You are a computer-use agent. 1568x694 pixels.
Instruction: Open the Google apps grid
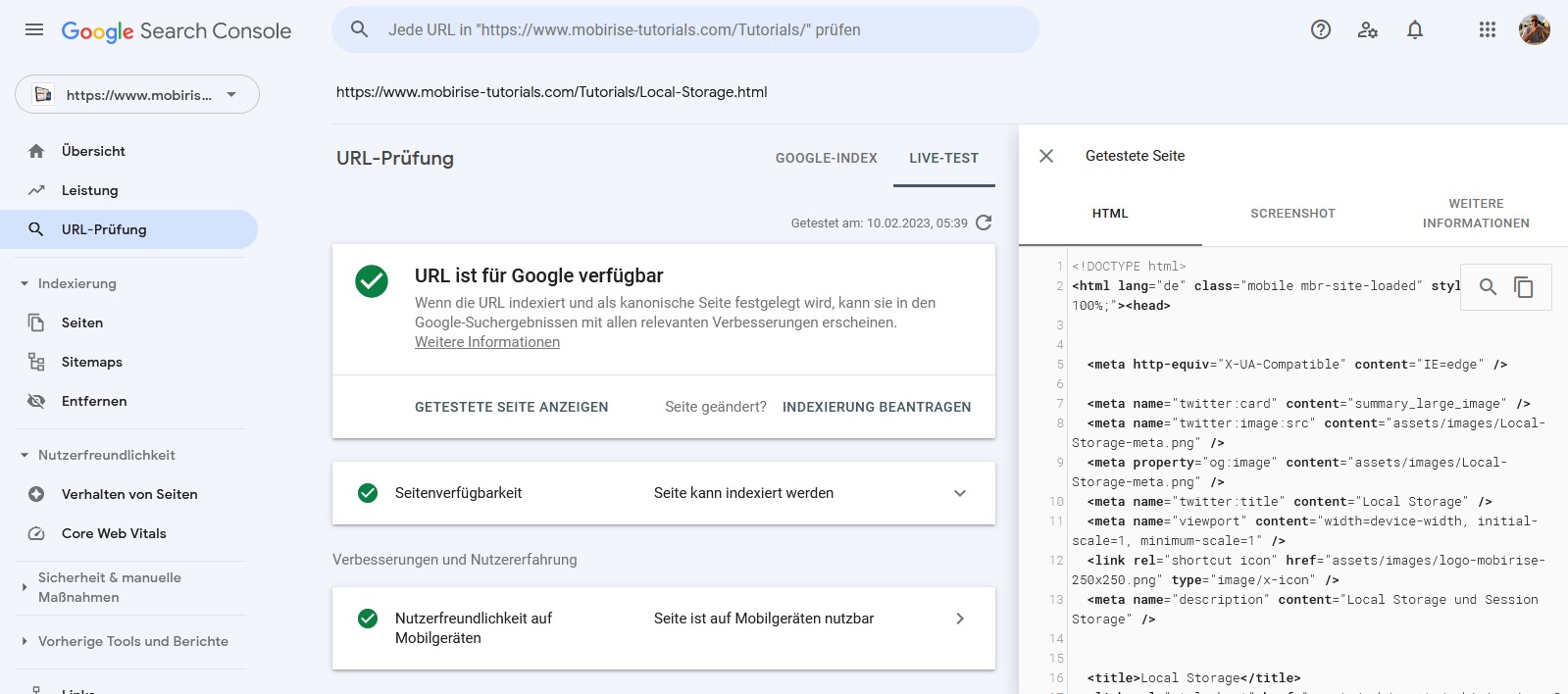(1488, 29)
